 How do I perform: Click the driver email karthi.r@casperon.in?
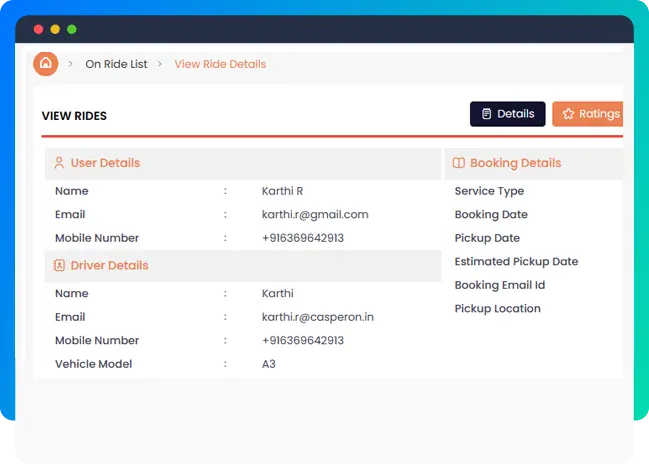coord(317,317)
